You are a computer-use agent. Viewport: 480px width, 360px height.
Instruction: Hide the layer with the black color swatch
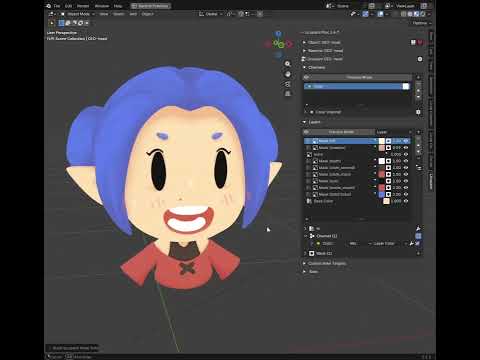406,181
